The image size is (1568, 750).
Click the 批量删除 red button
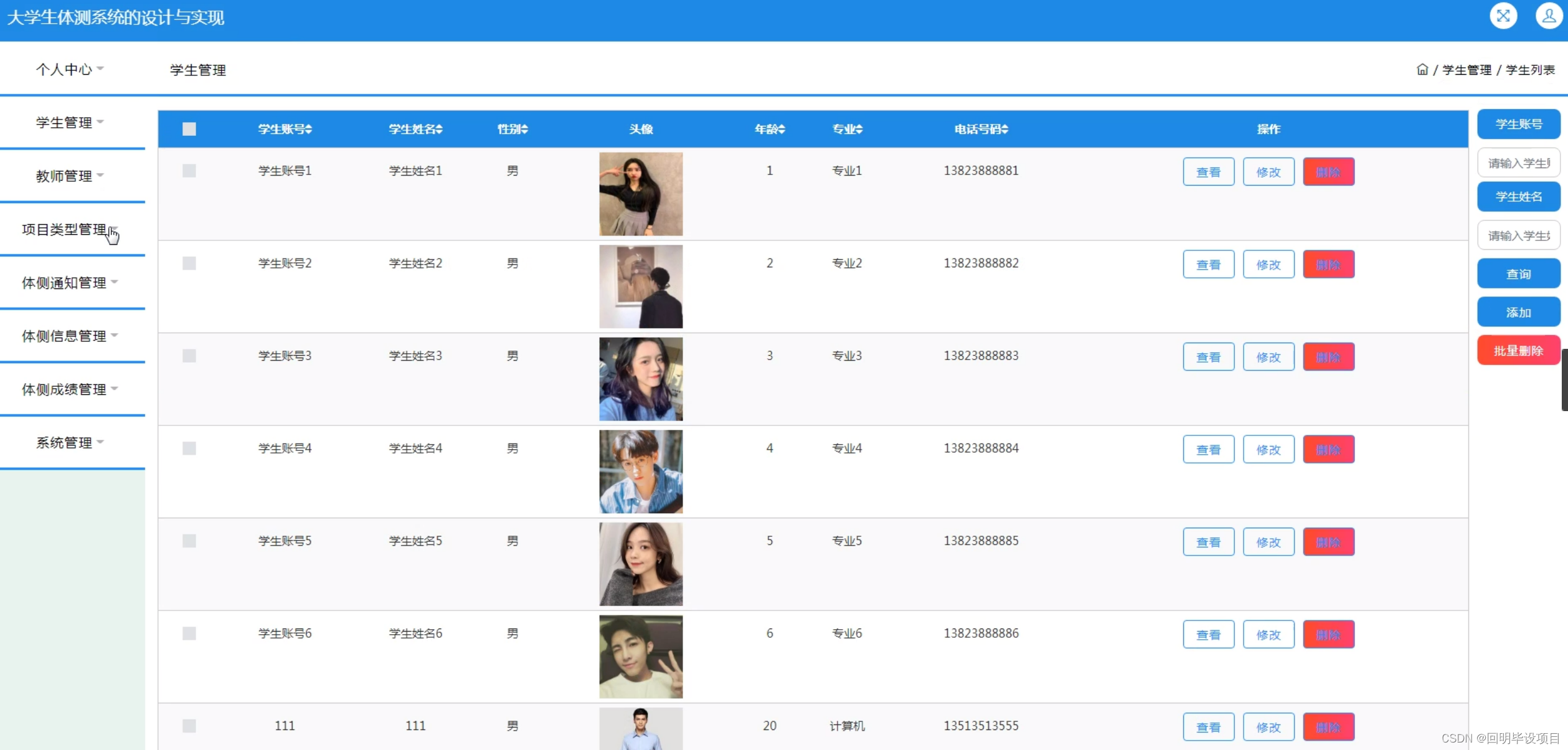click(x=1518, y=351)
